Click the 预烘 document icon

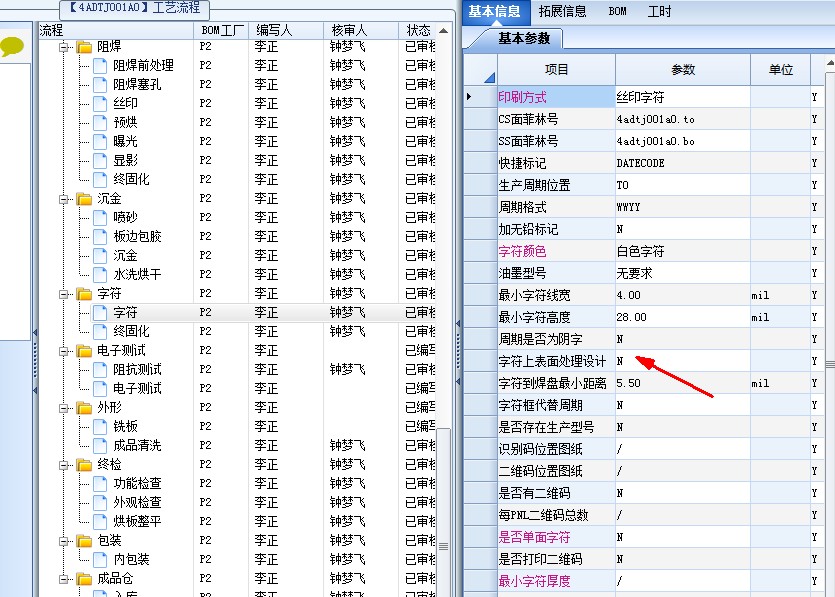[x=100, y=122]
